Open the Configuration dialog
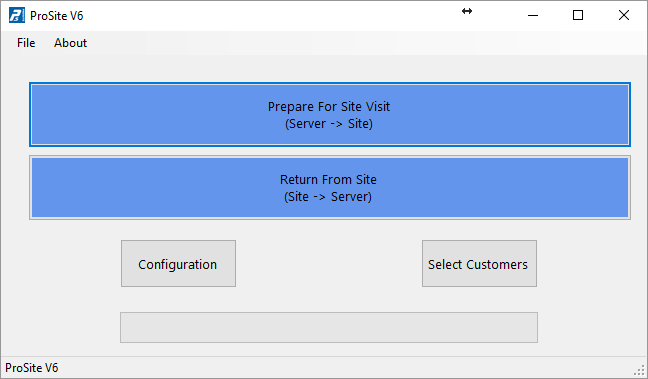Screen dimensions: 648x379 [178, 264]
